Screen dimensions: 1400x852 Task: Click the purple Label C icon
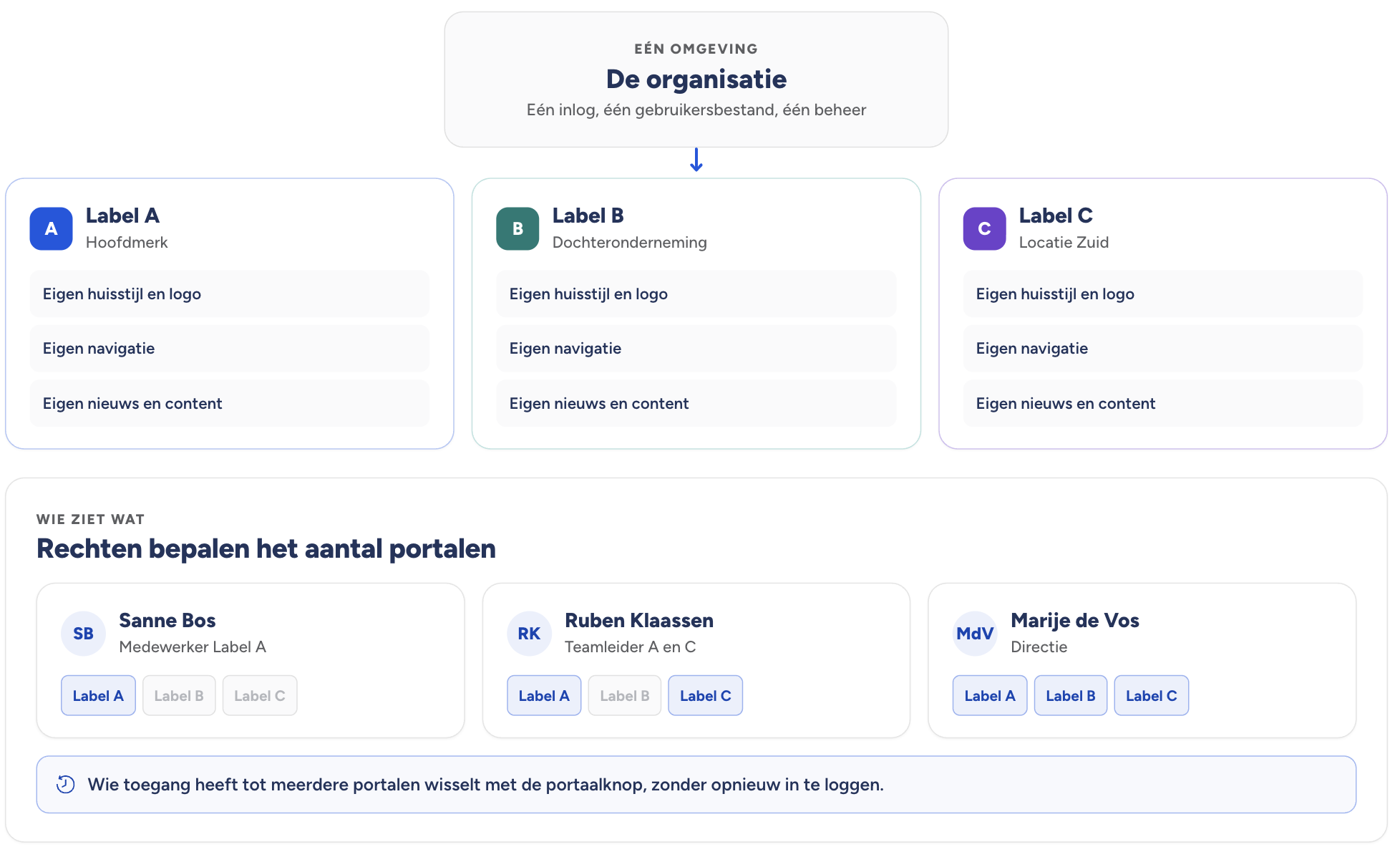984,228
